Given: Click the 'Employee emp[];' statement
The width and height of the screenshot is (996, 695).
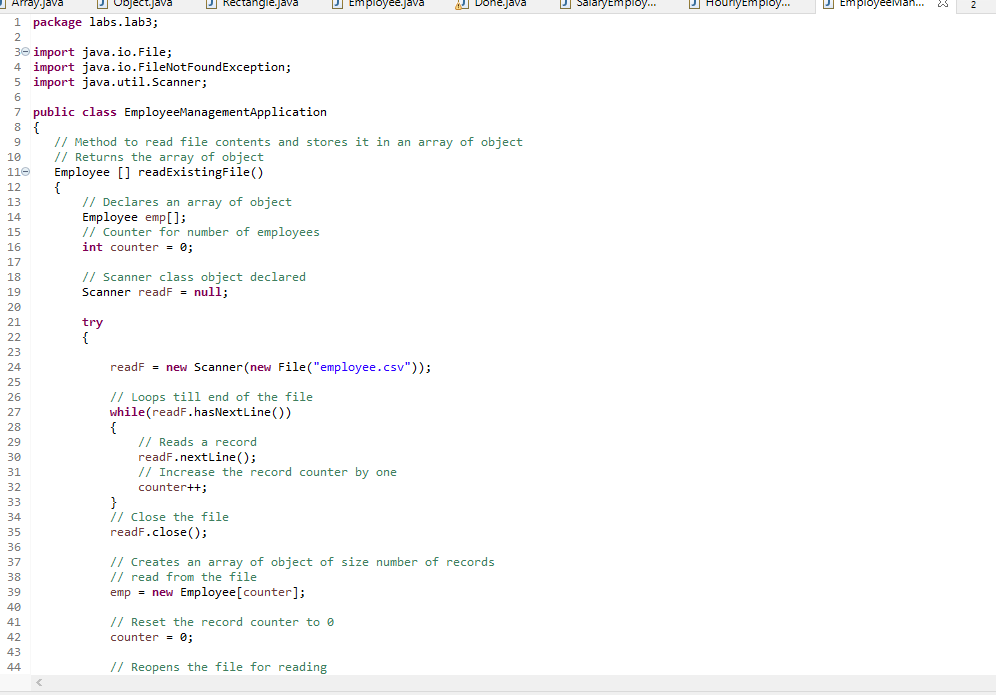Looking at the screenshot, I should click(x=134, y=217).
